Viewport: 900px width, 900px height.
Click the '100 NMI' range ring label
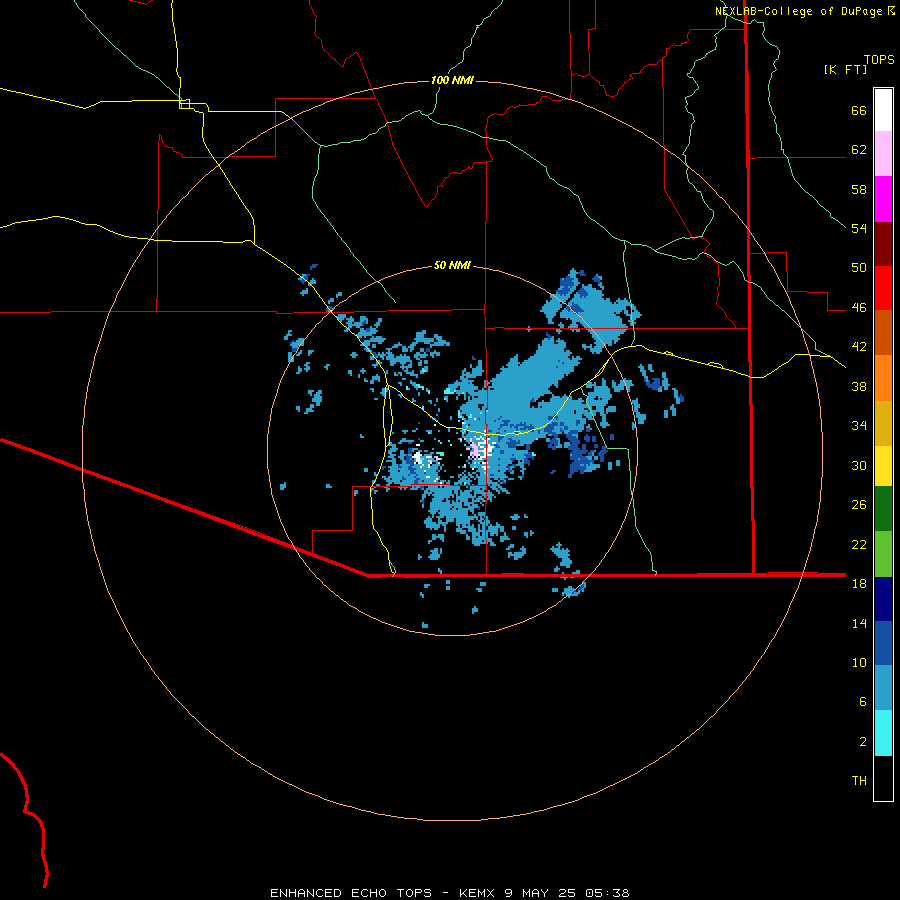452,80
